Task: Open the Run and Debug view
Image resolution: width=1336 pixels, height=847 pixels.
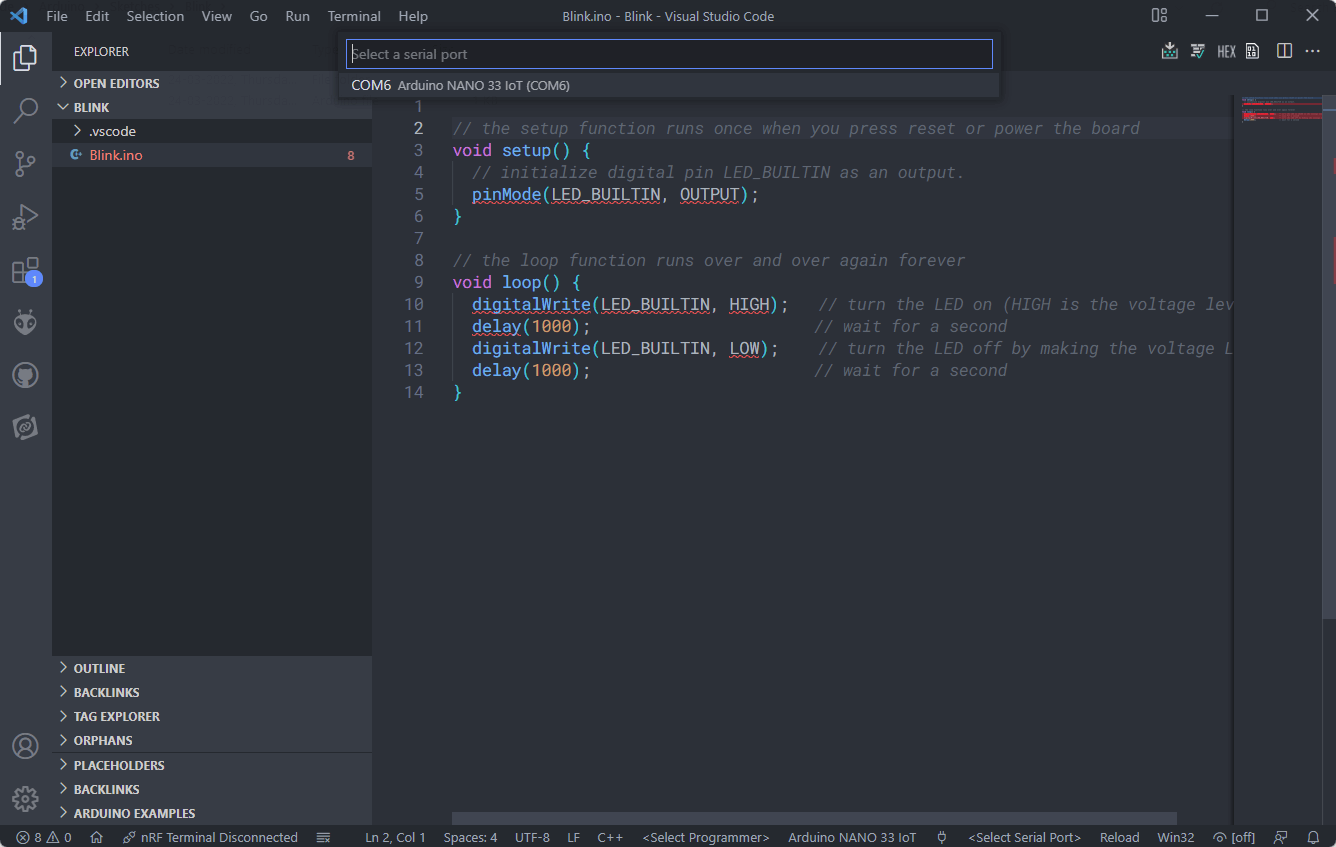Action: [x=25, y=217]
